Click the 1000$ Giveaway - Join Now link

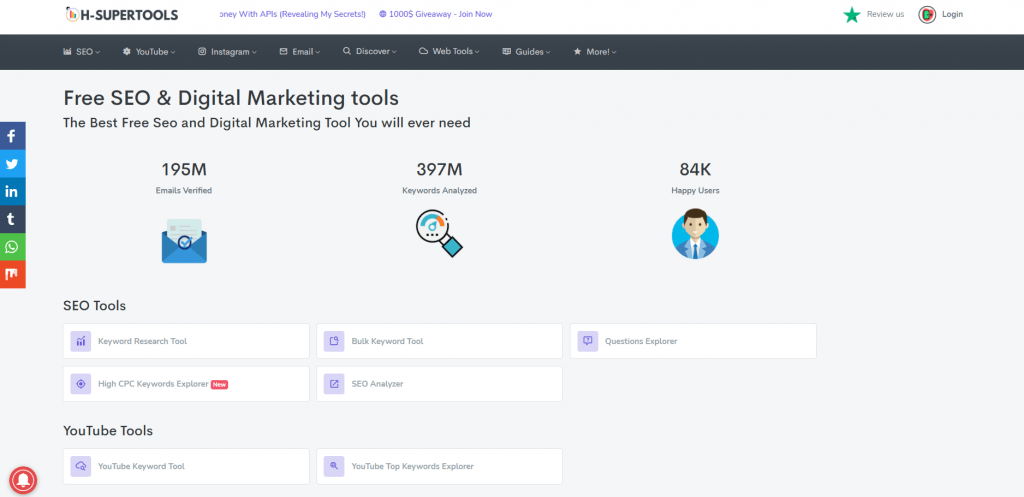pos(436,14)
